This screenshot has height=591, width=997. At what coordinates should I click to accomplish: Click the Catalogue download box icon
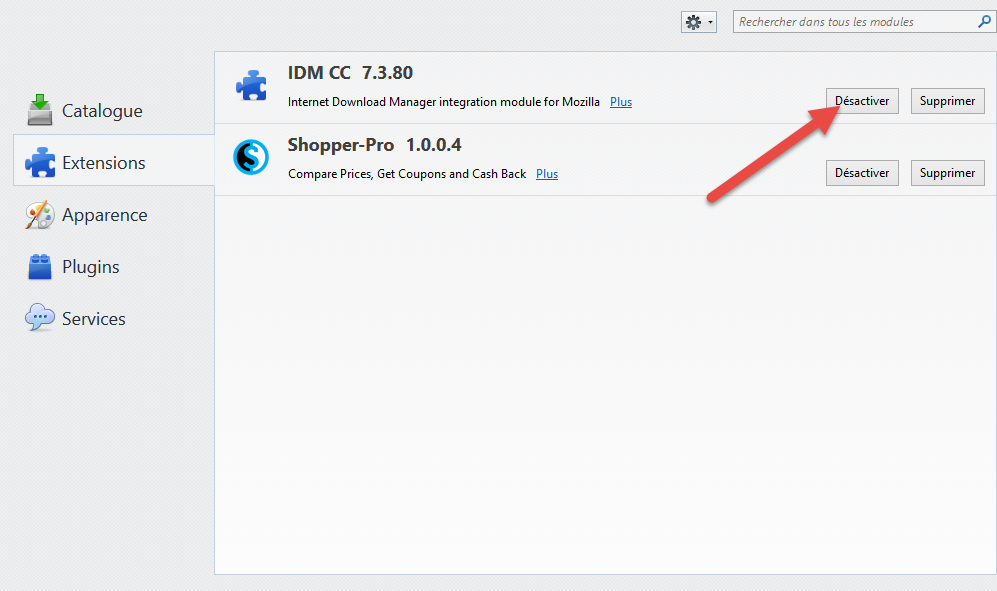(x=39, y=110)
